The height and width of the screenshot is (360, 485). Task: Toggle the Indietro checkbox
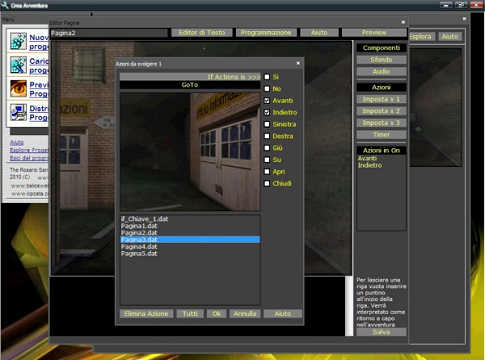point(267,112)
